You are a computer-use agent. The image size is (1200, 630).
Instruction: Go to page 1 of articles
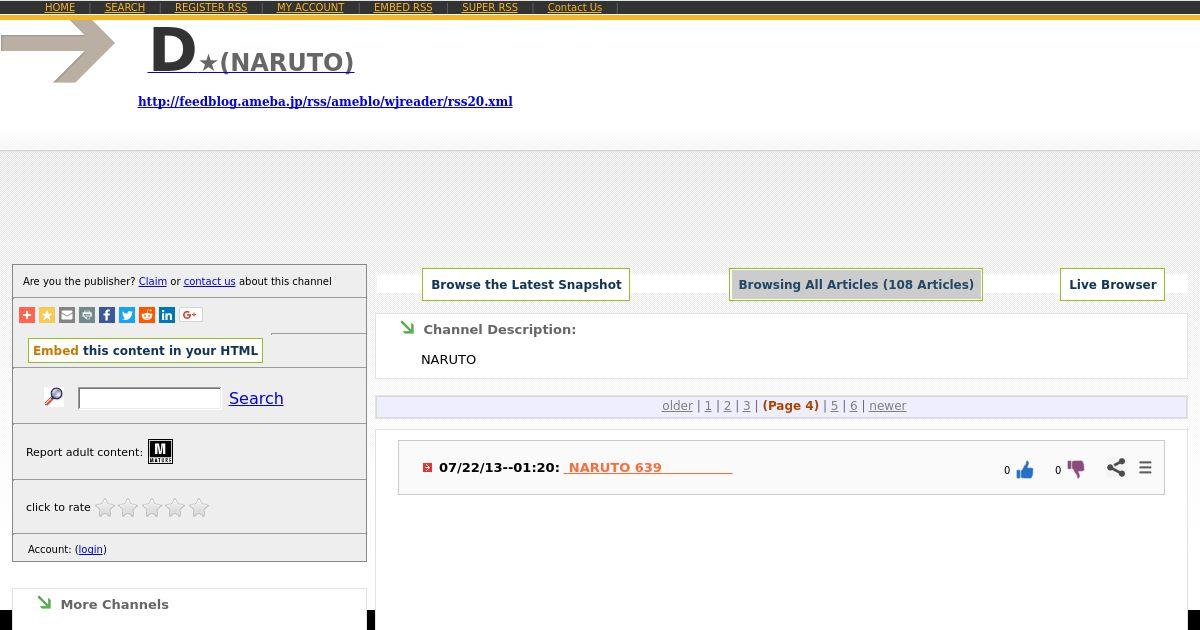708,406
